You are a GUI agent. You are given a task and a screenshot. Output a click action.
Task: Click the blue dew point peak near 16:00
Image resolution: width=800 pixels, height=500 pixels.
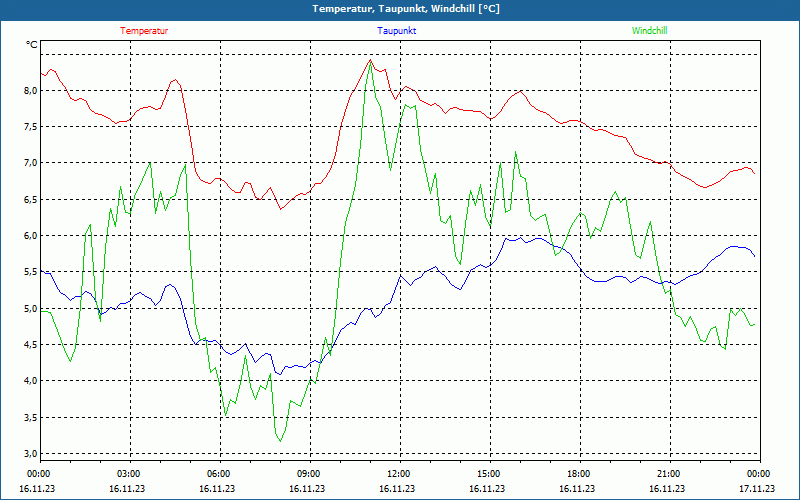[520, 238]
